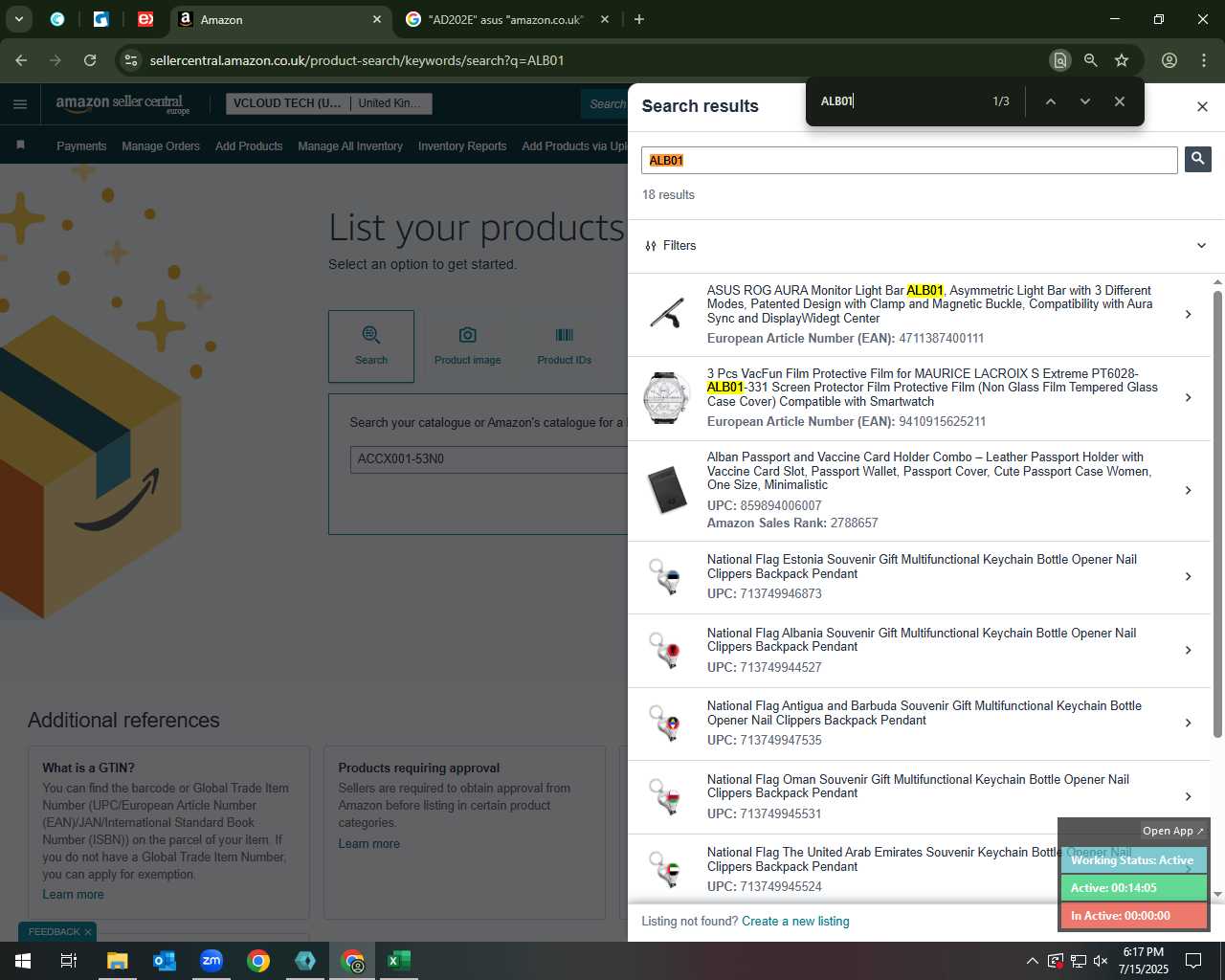Click the results panel vertical scrollbar
This screenshot has width=1225, height=980.
(x=1217, y=514)
